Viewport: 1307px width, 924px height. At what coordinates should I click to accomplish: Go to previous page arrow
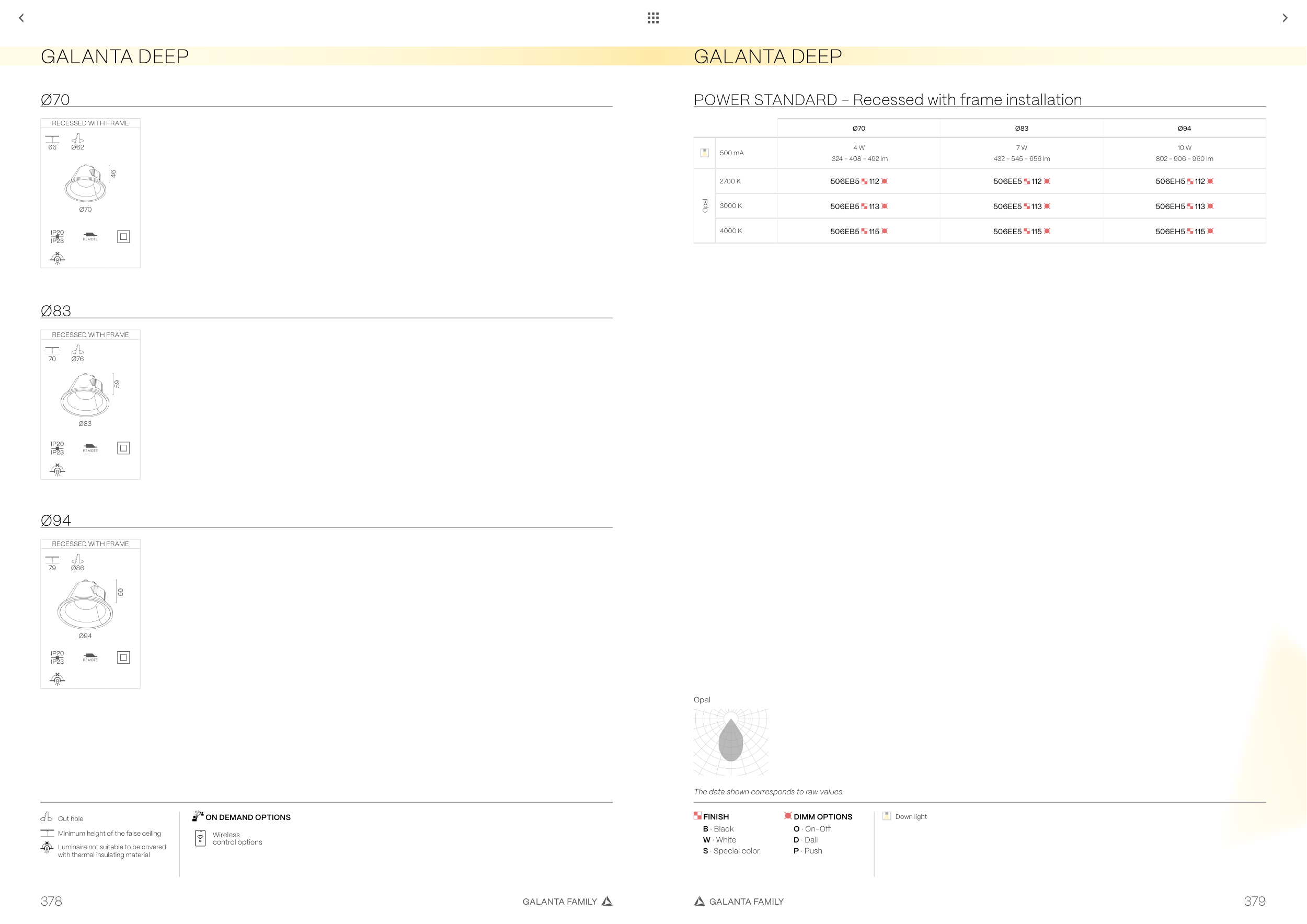click(21, 18)
